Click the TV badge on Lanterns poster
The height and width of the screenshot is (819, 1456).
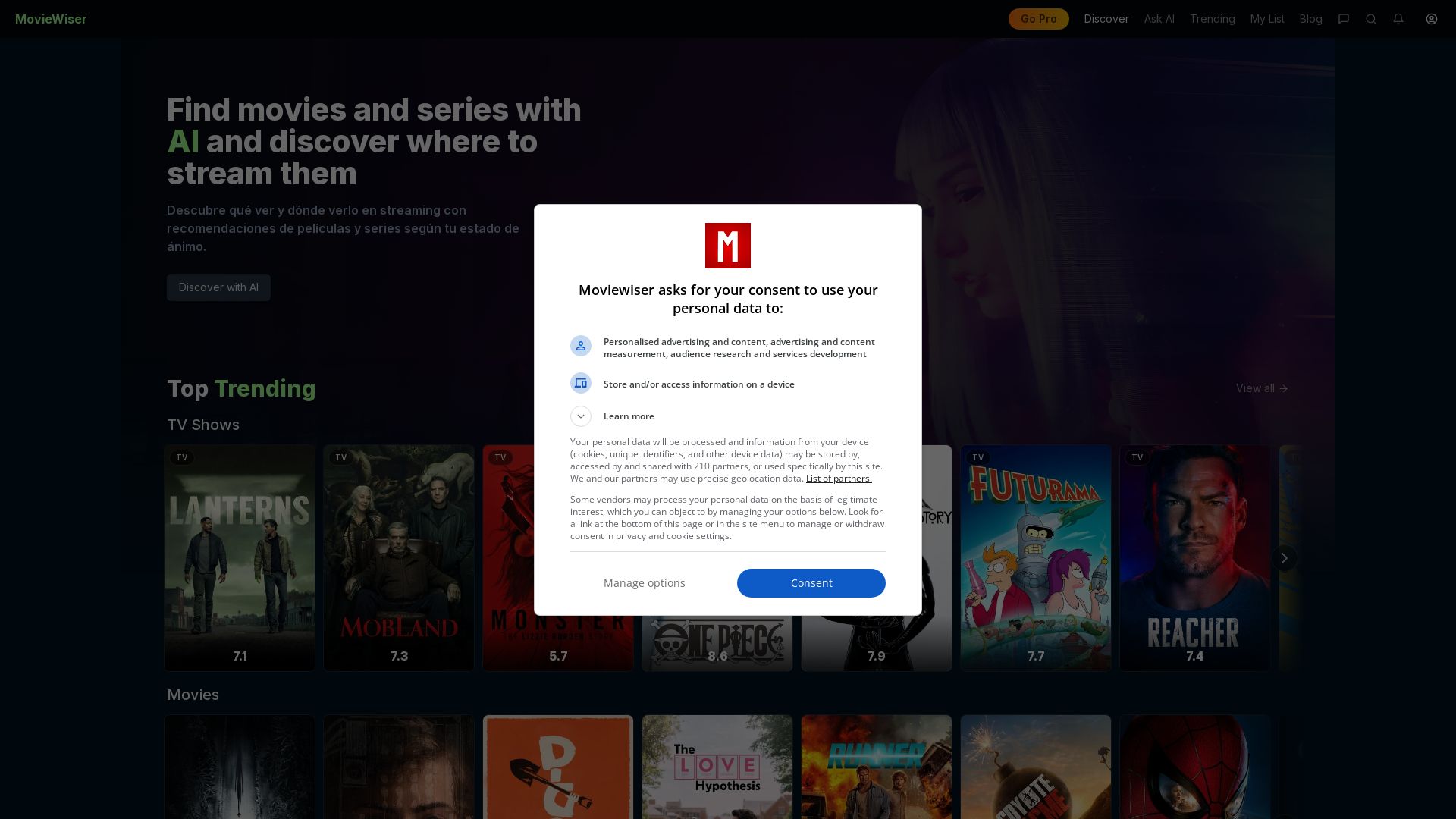coord(182,457)
